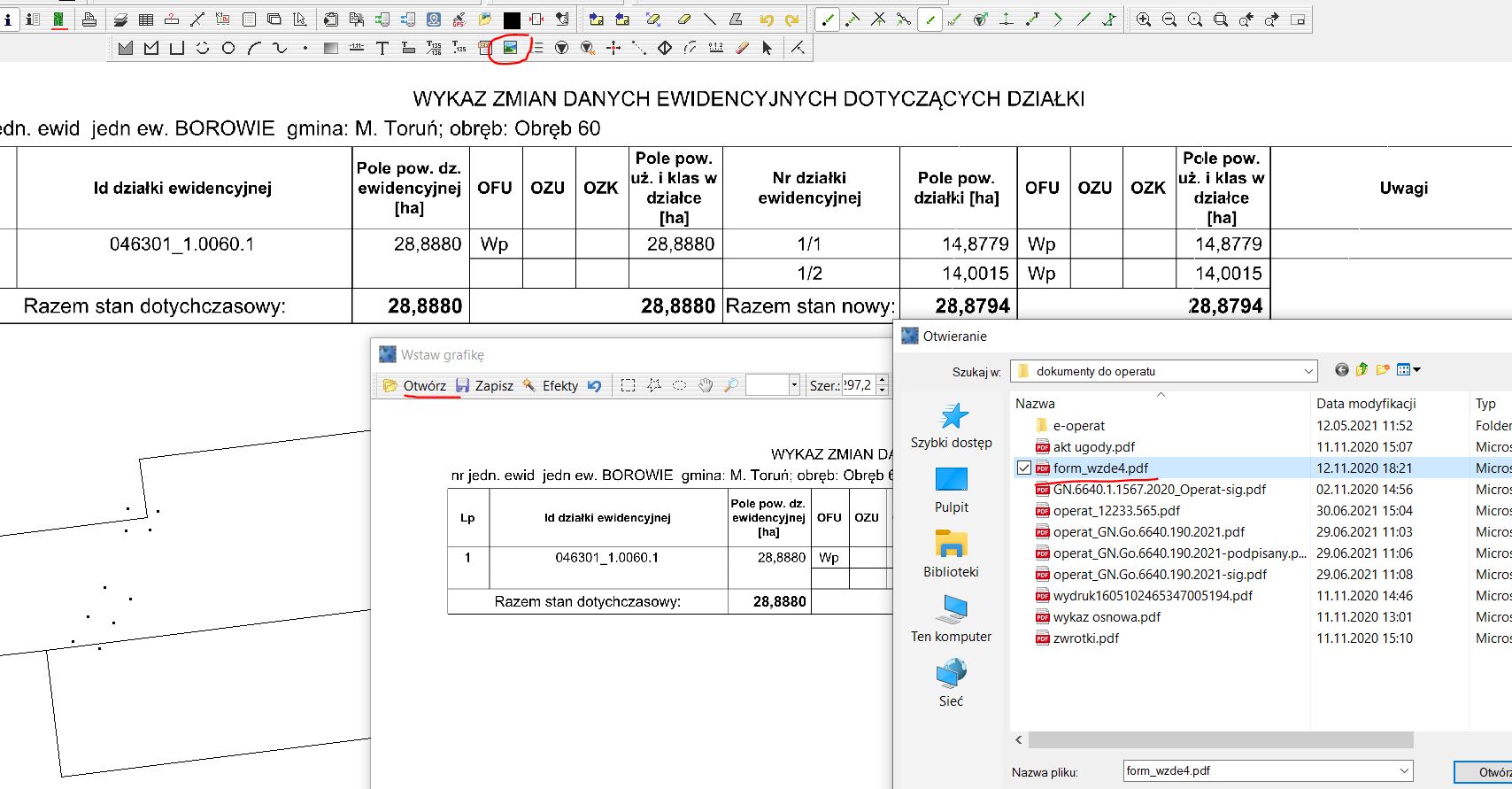Click the Nazwa pliku text field

click(x=1260, y=771)
